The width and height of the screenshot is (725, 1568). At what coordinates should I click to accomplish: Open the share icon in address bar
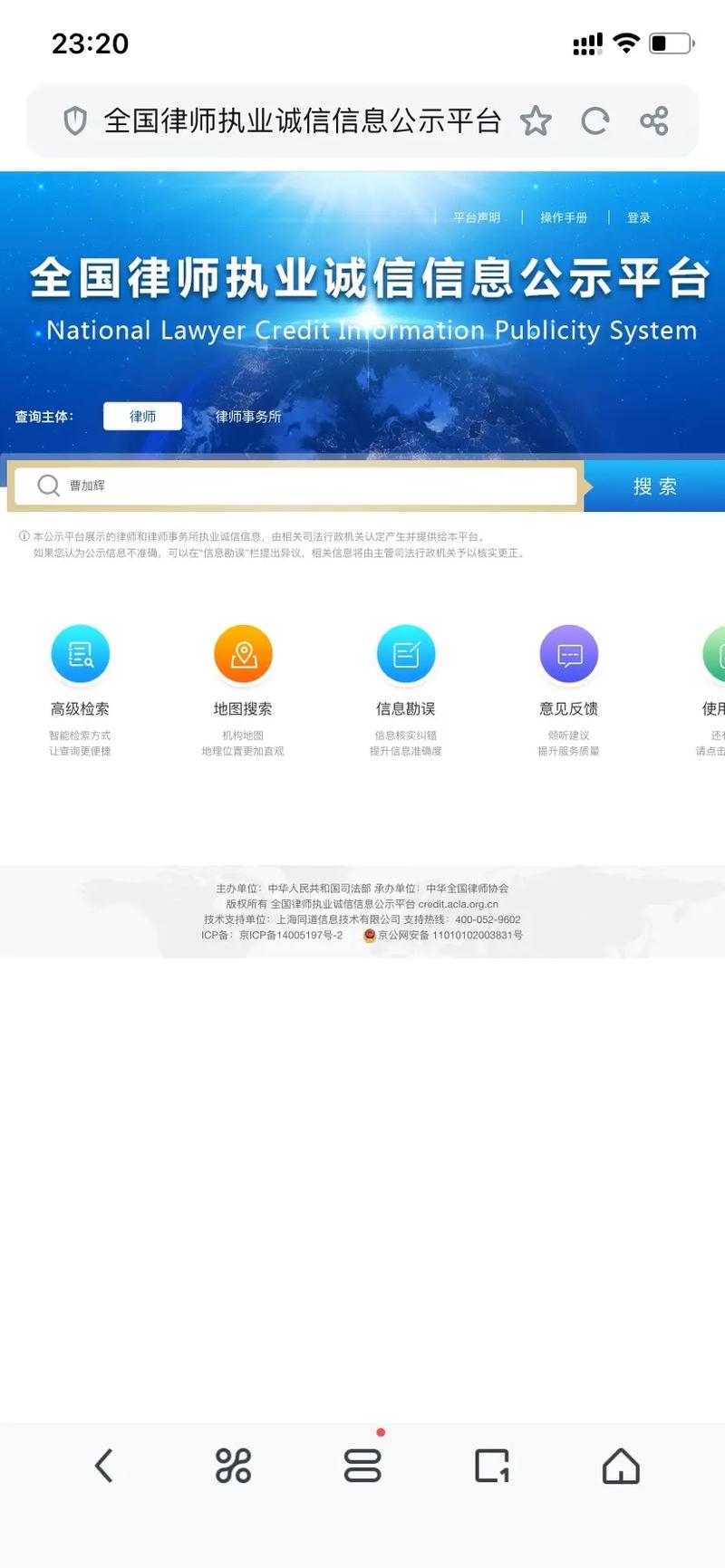(654, 120)
